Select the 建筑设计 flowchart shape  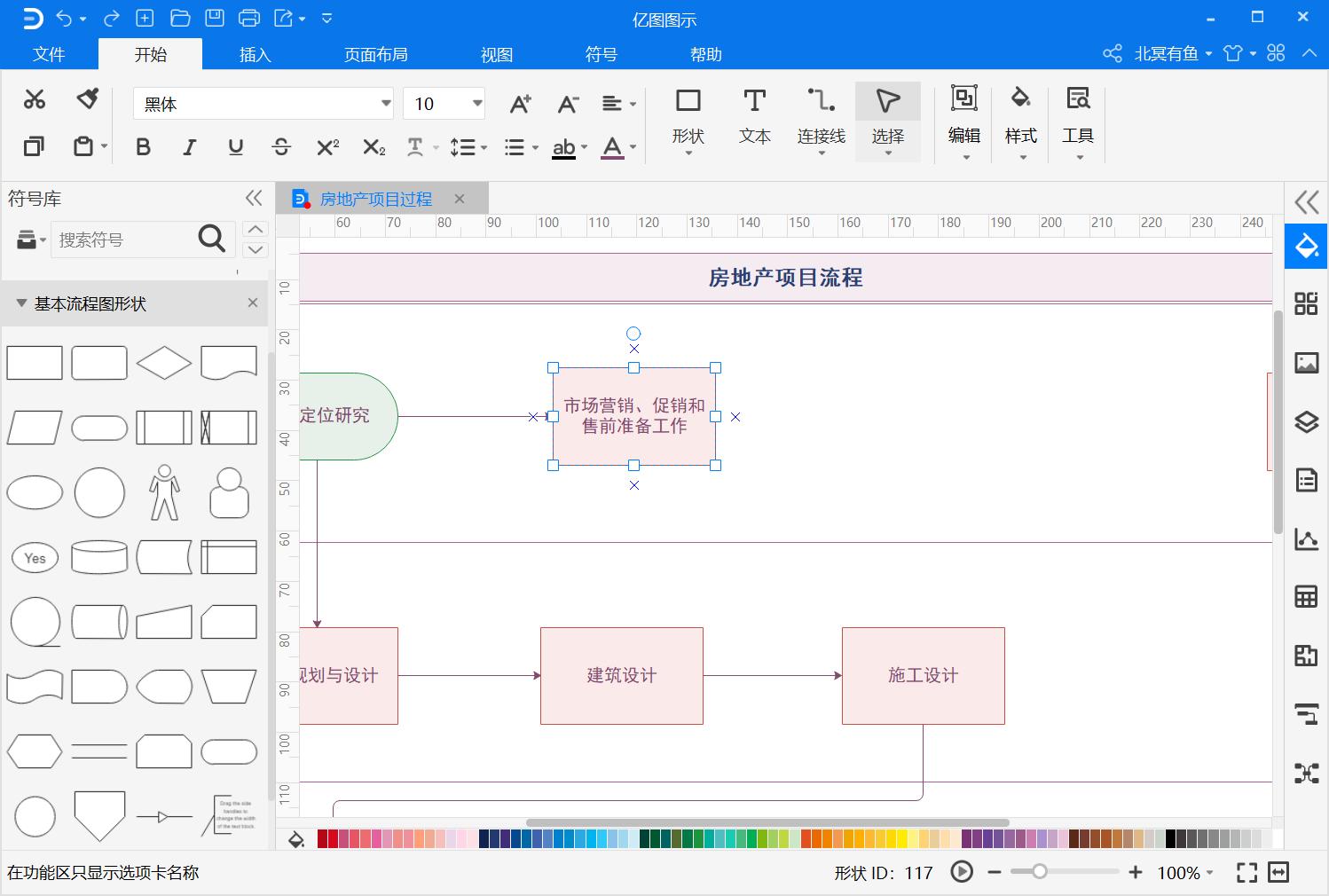click(621, 676)
